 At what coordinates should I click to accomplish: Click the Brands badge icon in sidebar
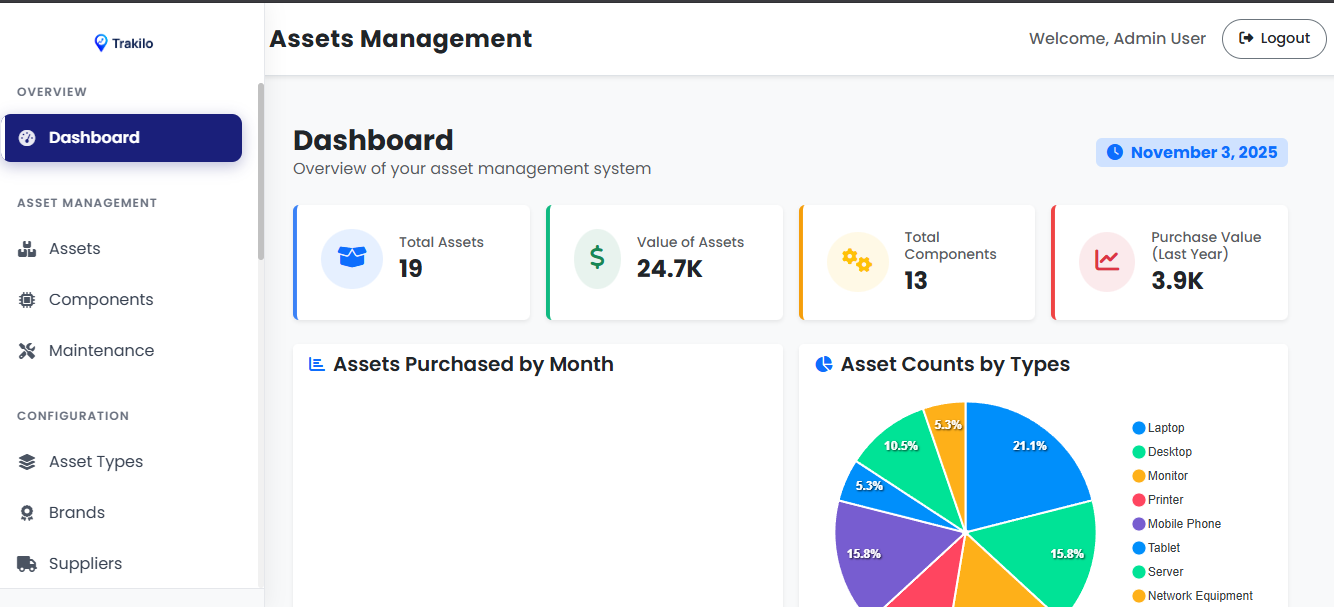tap(25, 512)
